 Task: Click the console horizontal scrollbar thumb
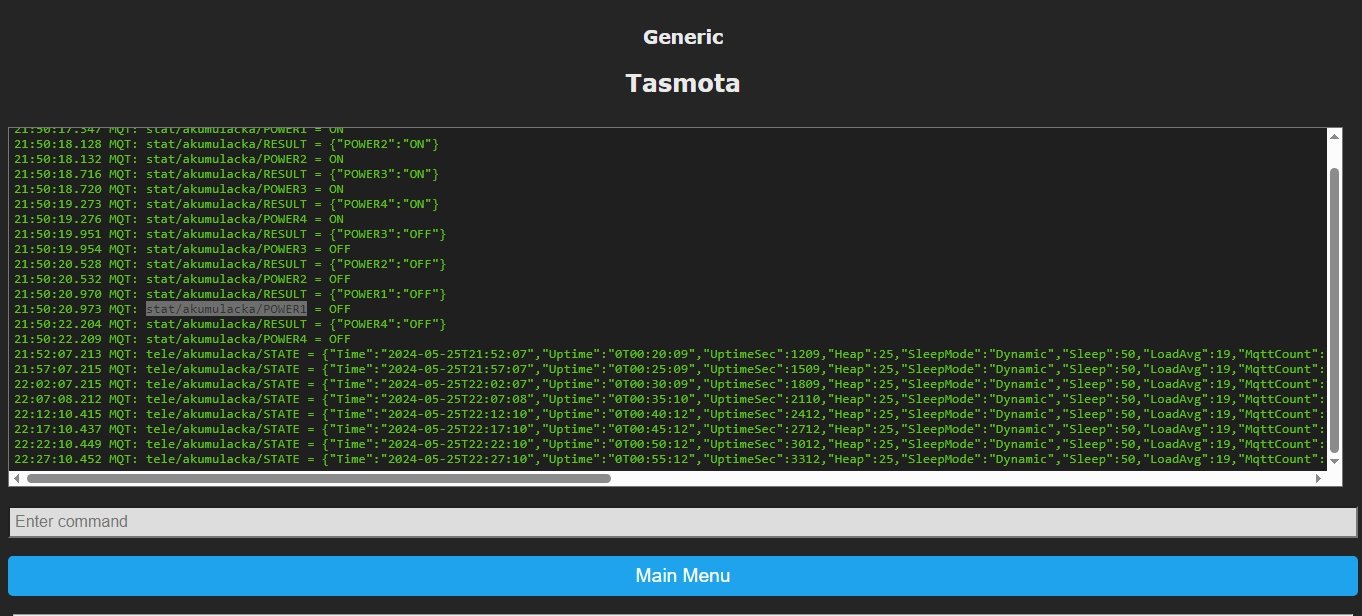(319, 478)
